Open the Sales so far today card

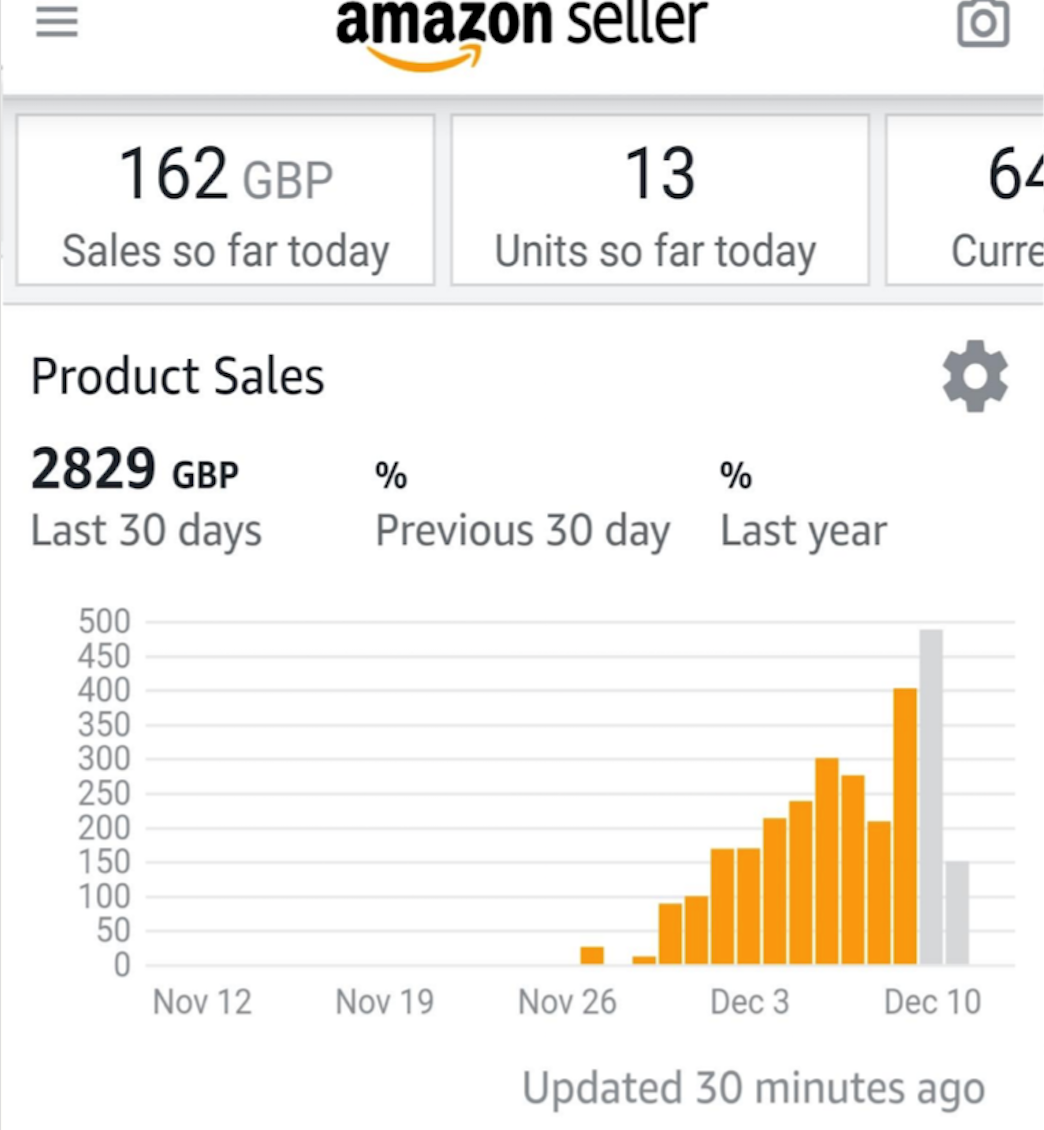(x=226, y=200)
